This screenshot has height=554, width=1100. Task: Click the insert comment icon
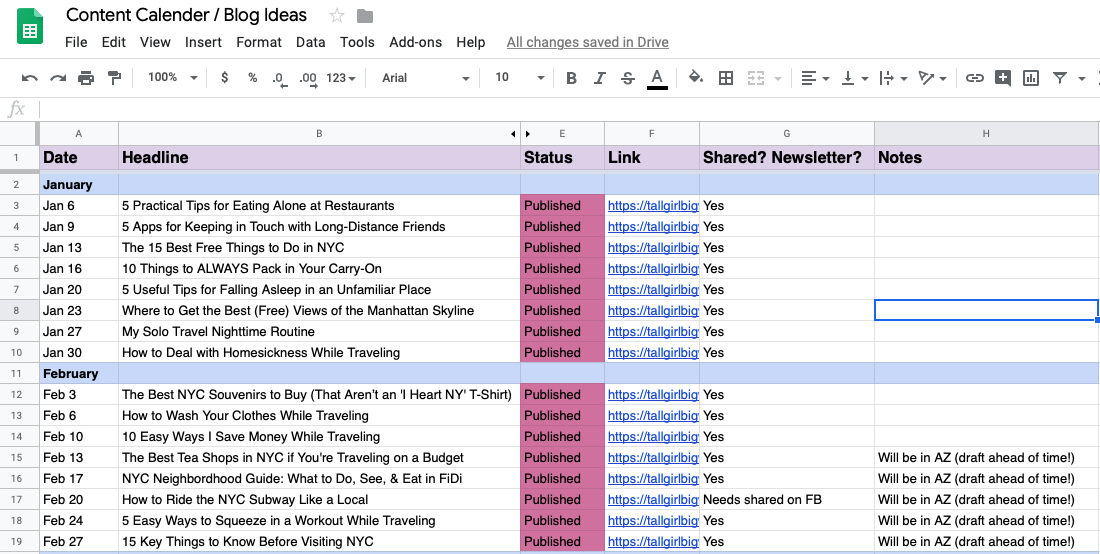1002,78
